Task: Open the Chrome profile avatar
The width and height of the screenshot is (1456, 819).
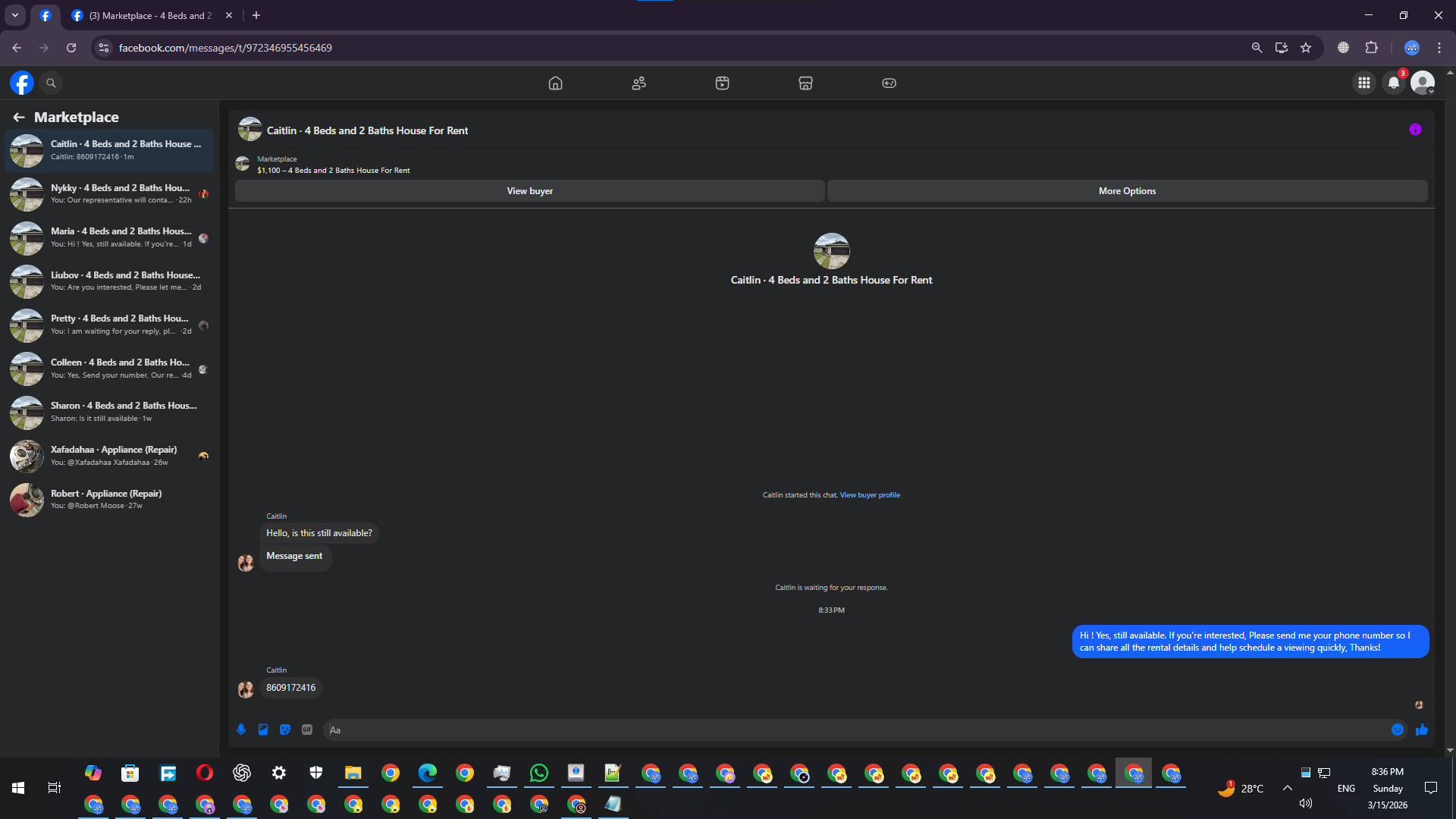Action: pyautogui.click(x=1411, y=48)
